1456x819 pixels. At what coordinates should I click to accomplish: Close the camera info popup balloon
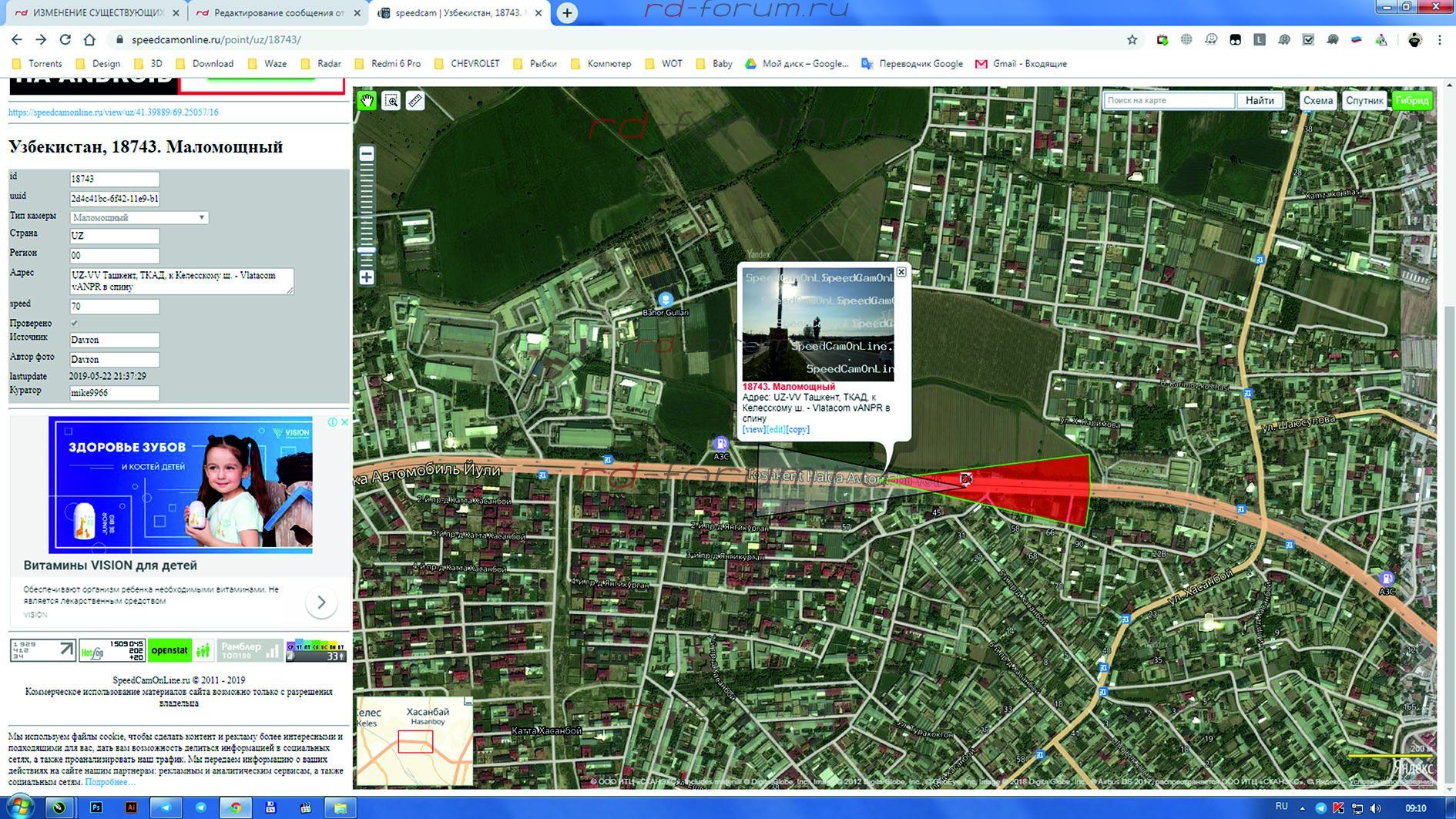tap(901, 272)
